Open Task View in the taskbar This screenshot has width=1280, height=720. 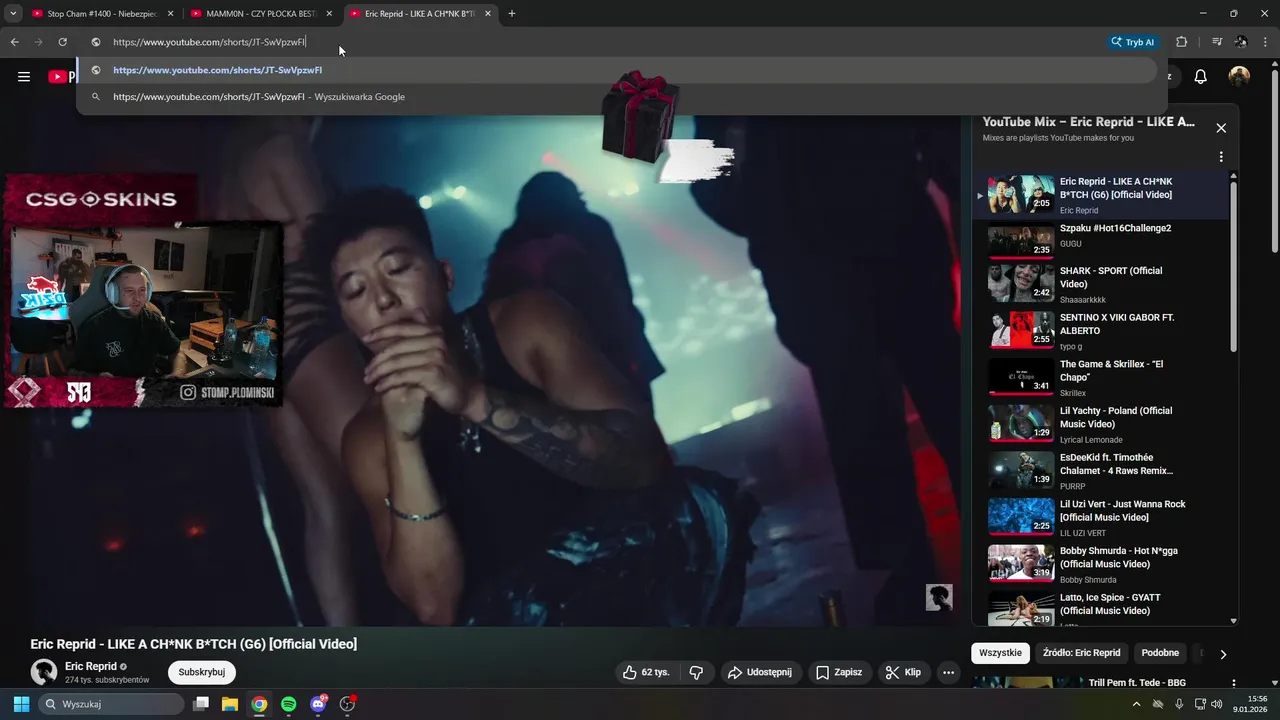click(x=201, y=704)
